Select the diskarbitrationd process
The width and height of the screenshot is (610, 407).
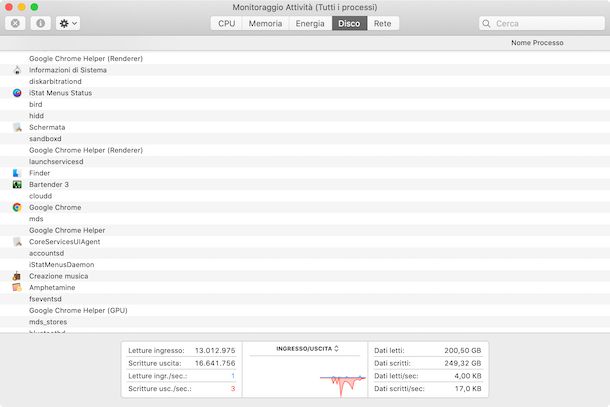(x=55, y=81)
